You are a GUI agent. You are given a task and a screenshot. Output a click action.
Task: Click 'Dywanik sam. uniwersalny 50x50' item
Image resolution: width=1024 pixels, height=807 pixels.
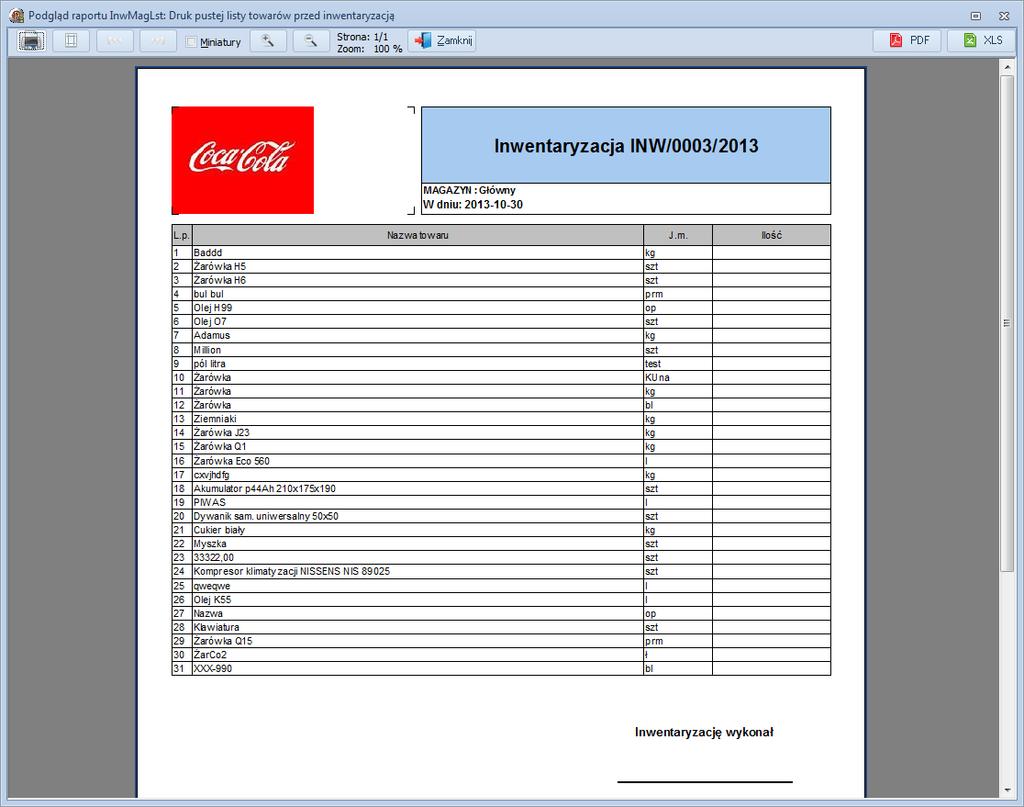266,516
